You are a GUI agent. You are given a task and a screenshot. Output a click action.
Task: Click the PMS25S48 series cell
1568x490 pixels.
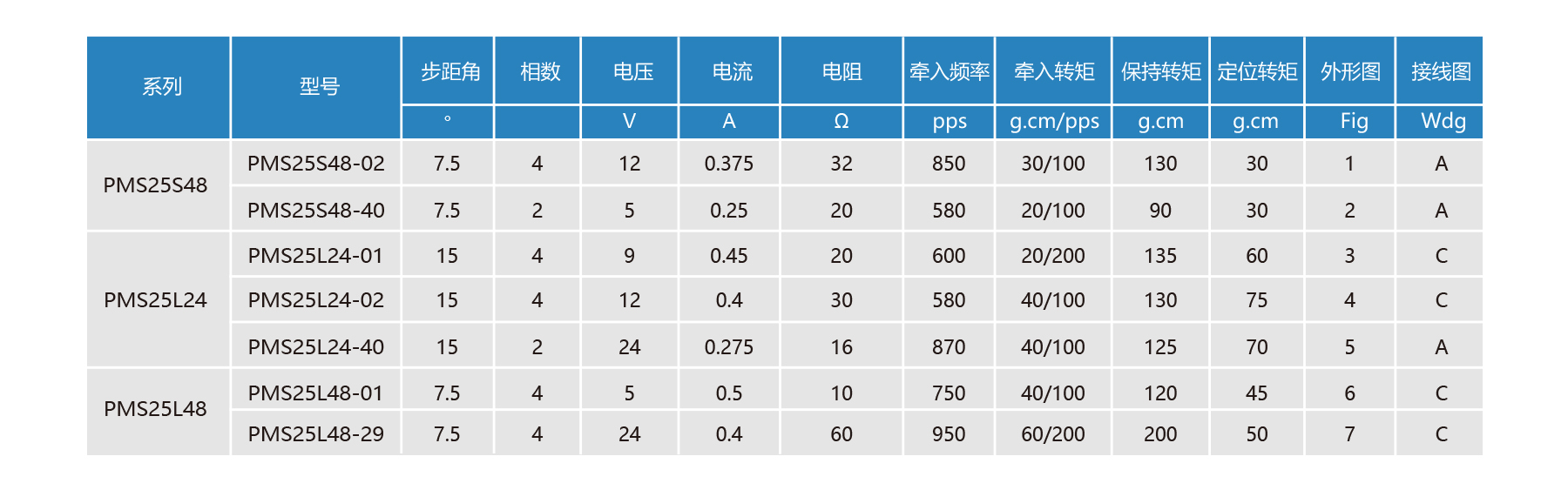[x=156, y=185]
